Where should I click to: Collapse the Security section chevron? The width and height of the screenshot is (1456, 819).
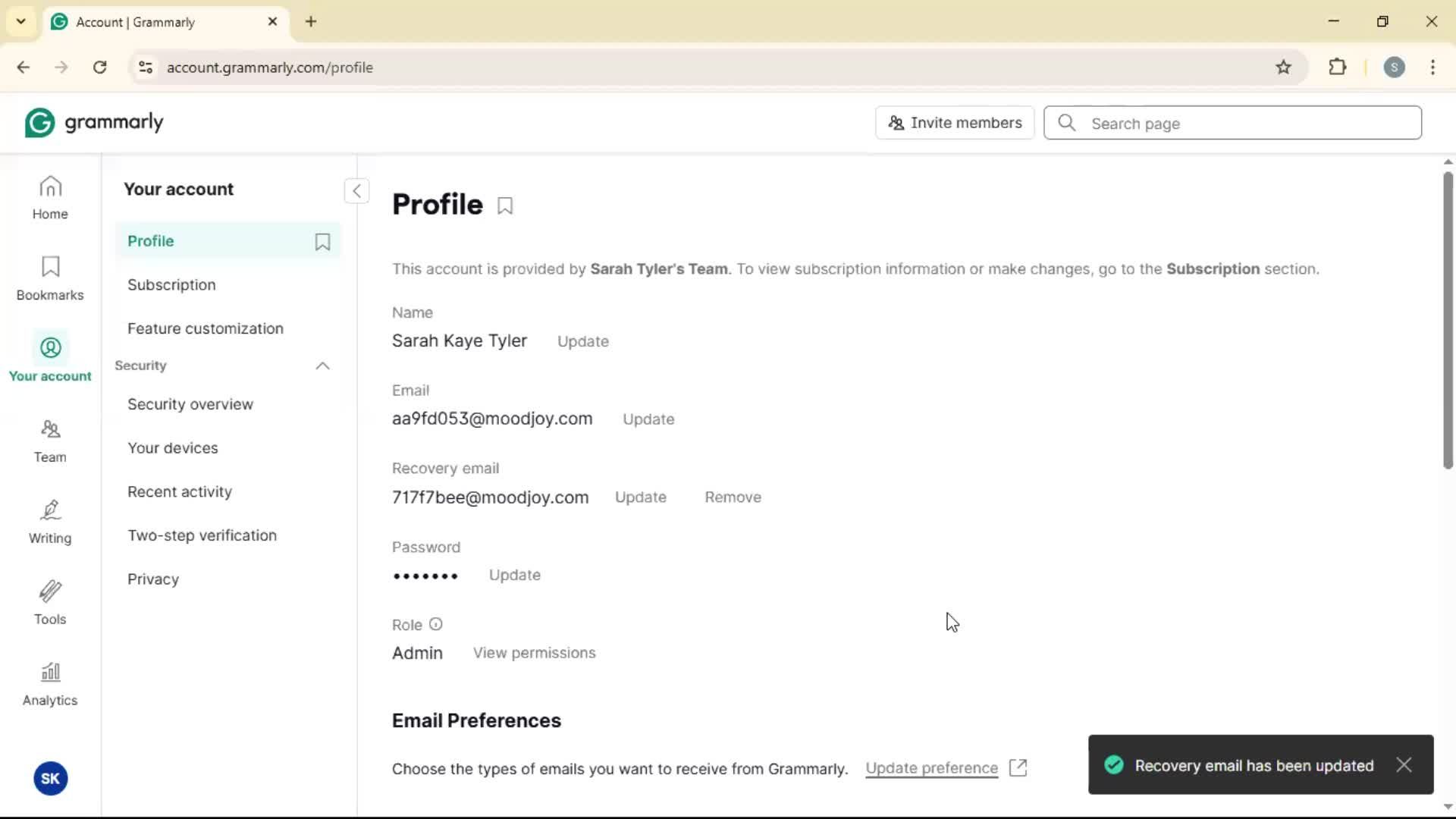[322, 366]
